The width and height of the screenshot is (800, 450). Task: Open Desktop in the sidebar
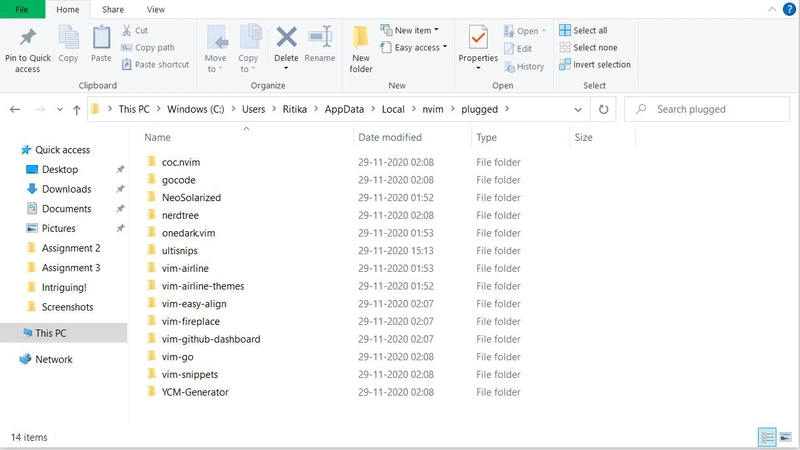click(60, 169)
